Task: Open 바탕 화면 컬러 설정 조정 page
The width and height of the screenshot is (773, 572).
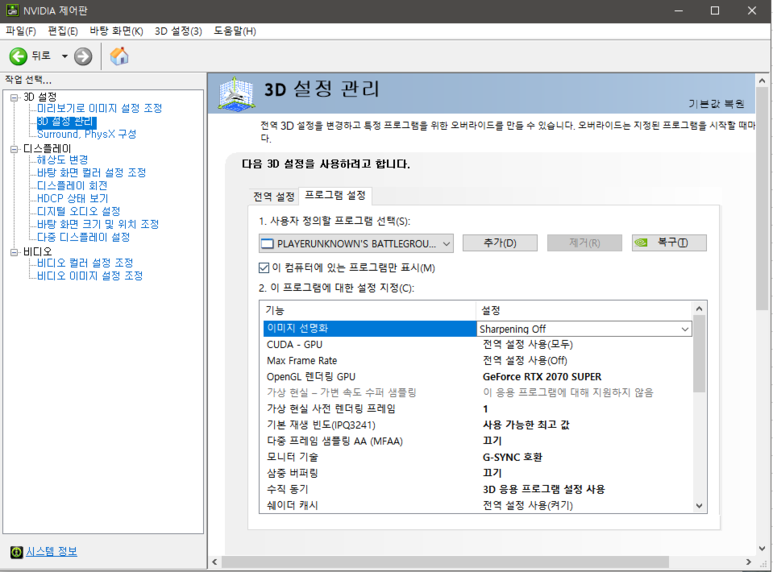Action: point(92,173)
